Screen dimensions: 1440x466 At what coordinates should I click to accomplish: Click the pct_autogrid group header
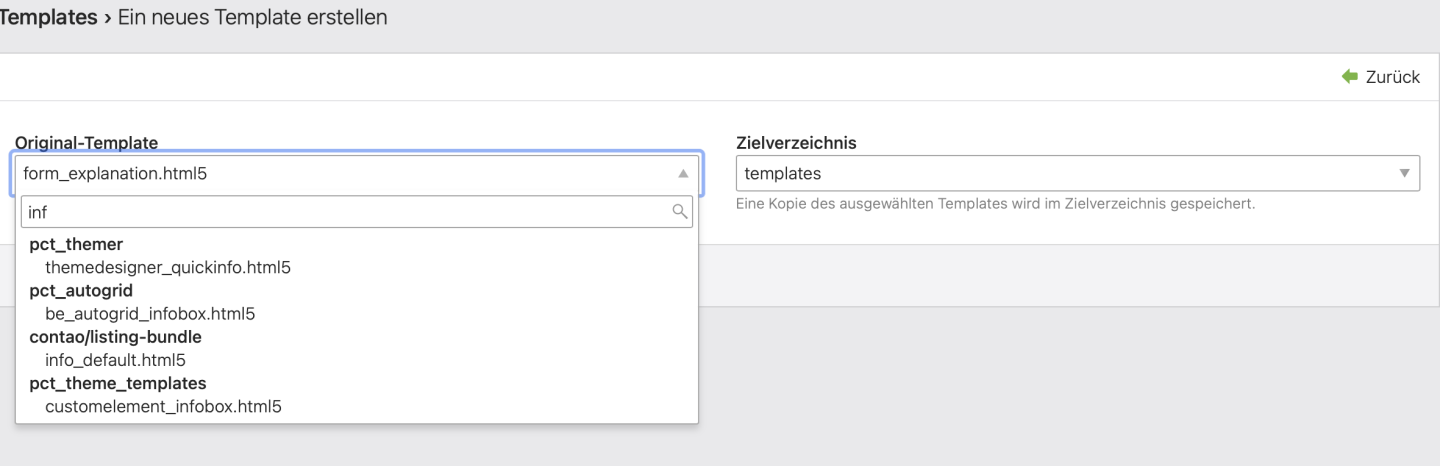81,291
